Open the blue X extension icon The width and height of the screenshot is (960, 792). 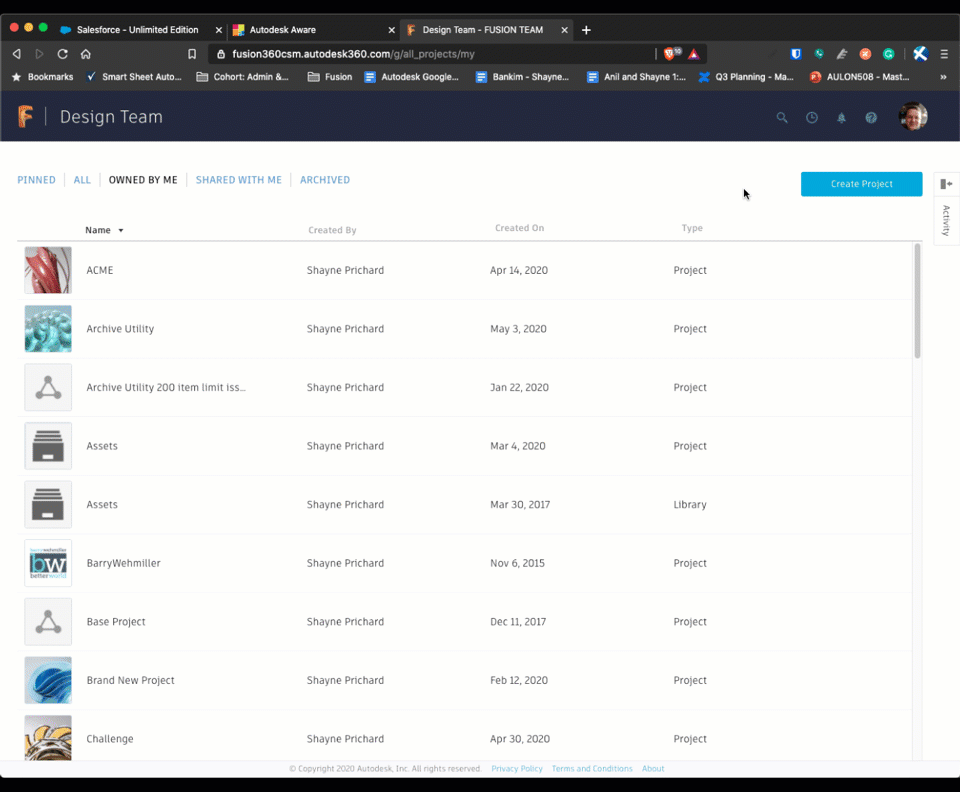(x=920, y=54)
